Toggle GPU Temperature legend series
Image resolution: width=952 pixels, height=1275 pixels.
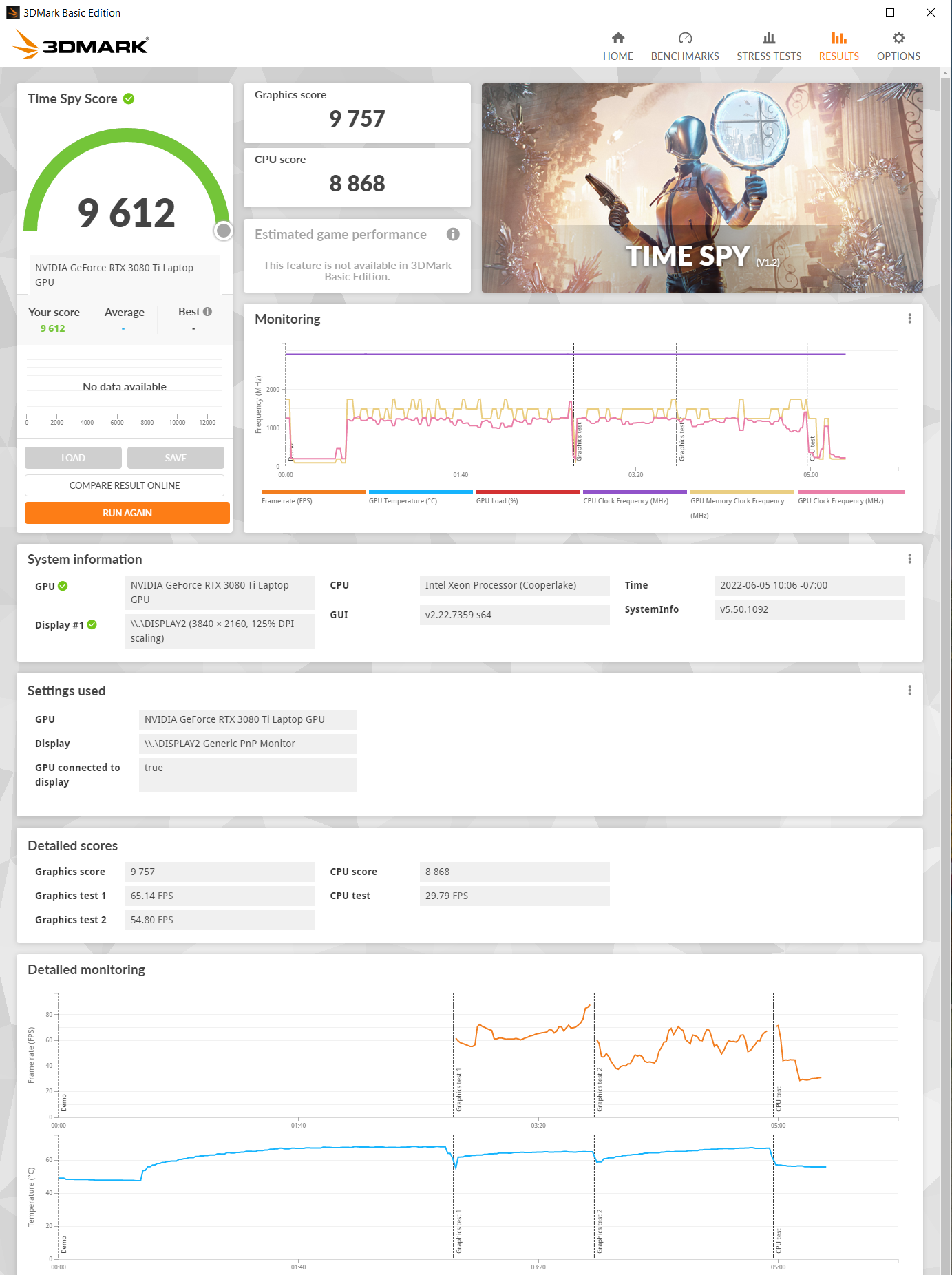click(403, 500)
